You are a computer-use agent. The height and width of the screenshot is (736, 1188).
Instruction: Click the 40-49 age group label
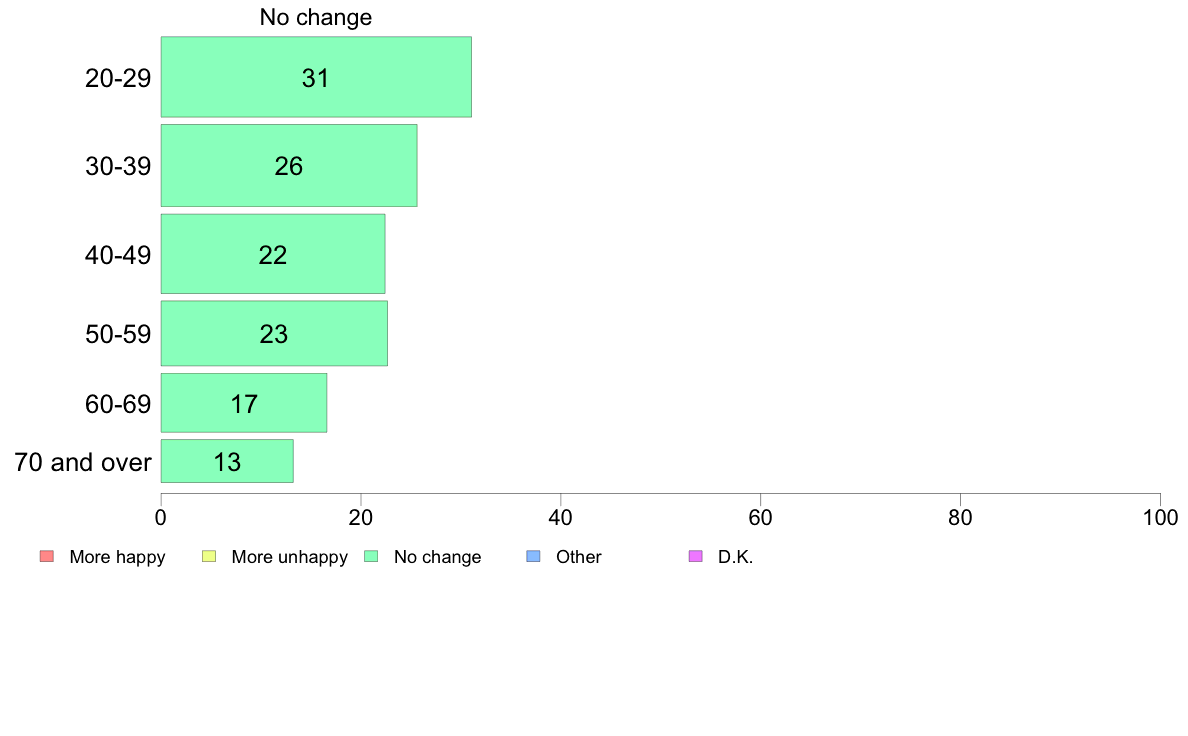click(118, 255)
